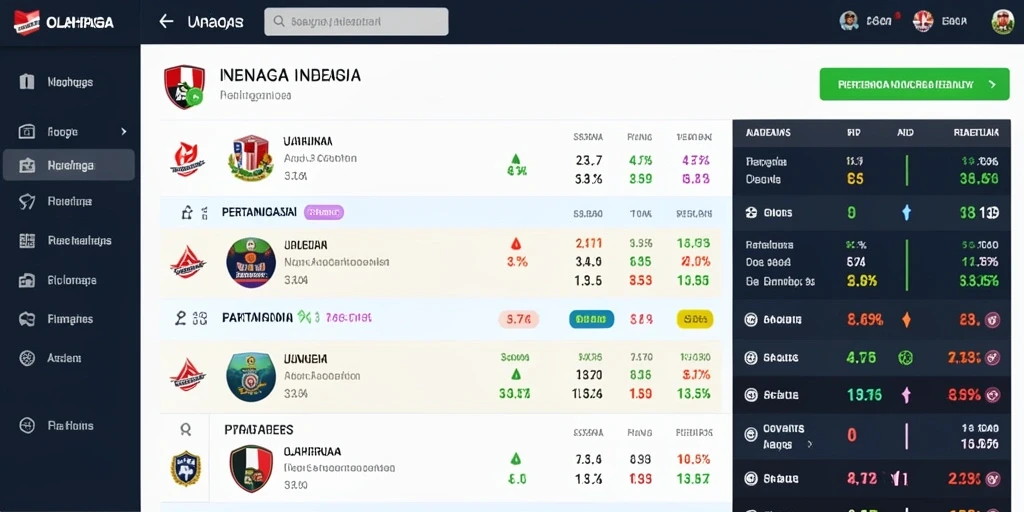Click the pink badge in the 4.76 row
1024x512 pixels.
(992, 357)
